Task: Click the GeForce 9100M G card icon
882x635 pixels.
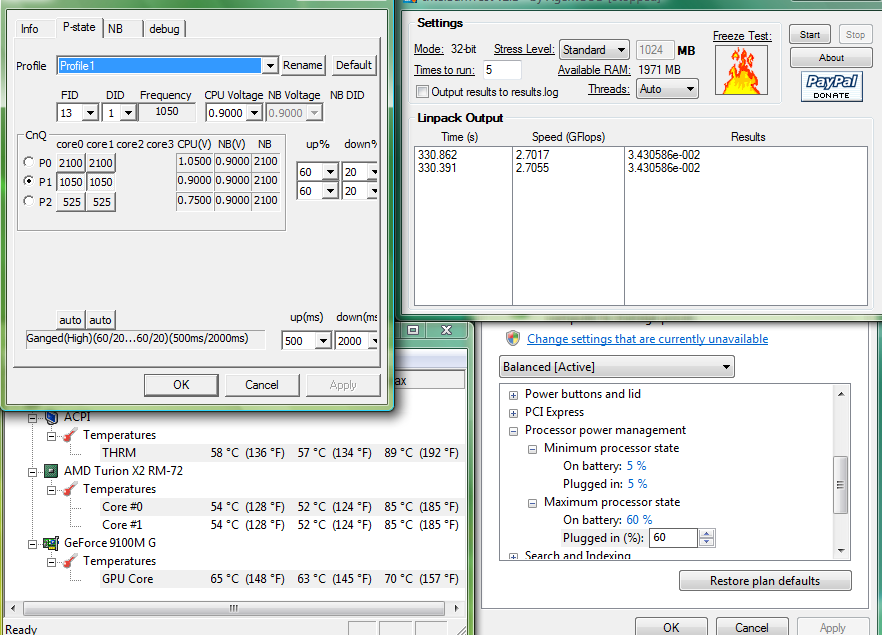Action: pyautogui.click(x=51, y=543)
